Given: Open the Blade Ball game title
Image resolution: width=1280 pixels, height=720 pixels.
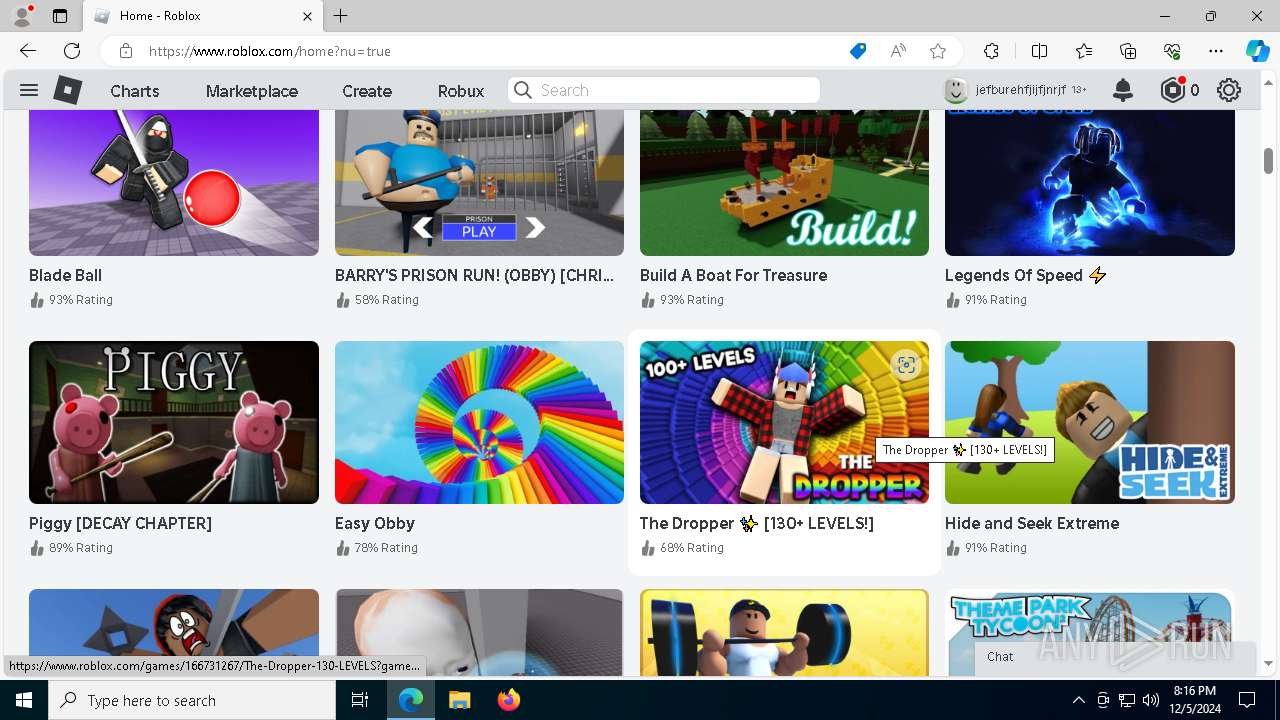Looking at the screenshot, I should (x=66, y=275).
